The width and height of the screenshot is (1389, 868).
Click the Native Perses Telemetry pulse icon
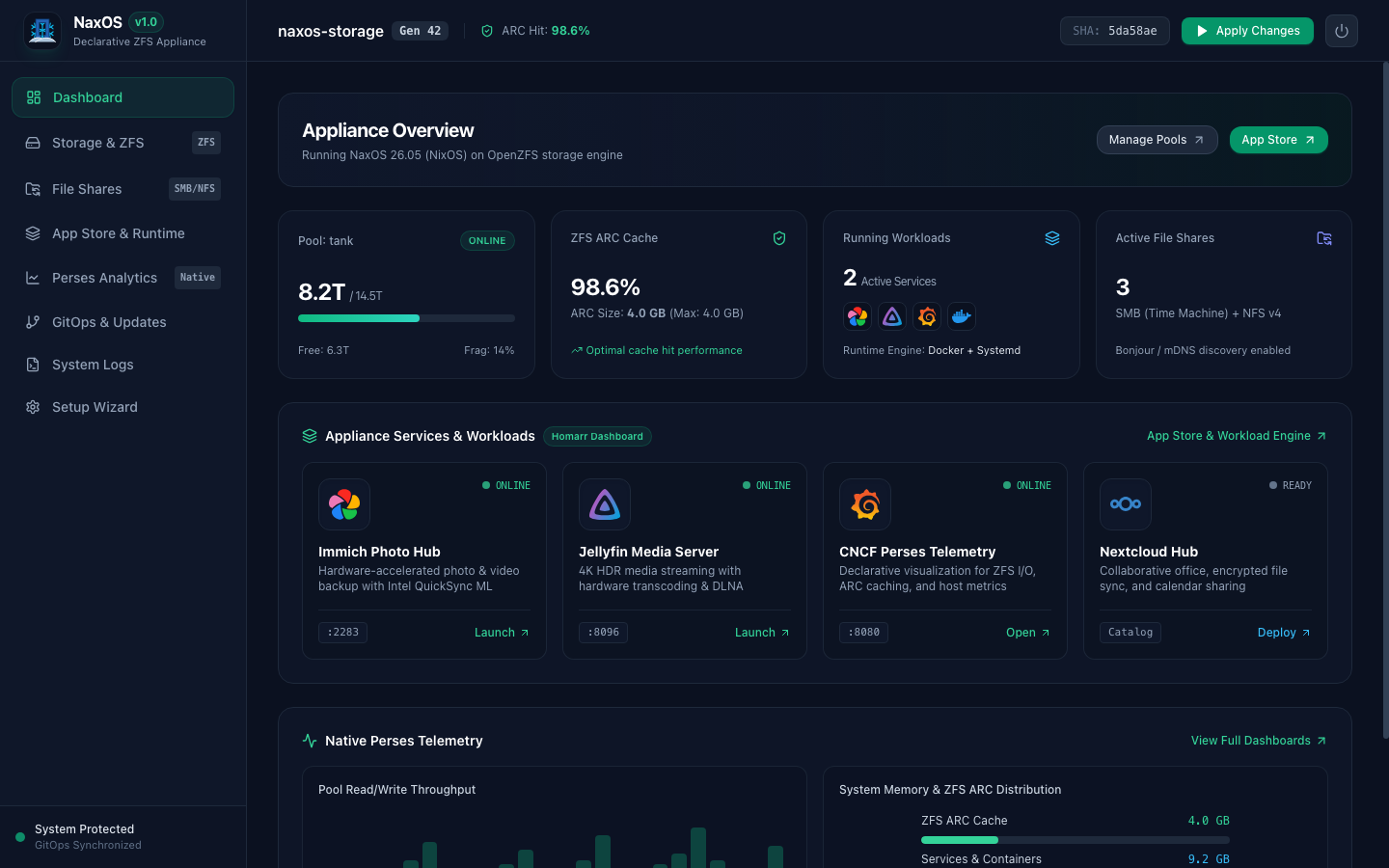pos(310,741)
